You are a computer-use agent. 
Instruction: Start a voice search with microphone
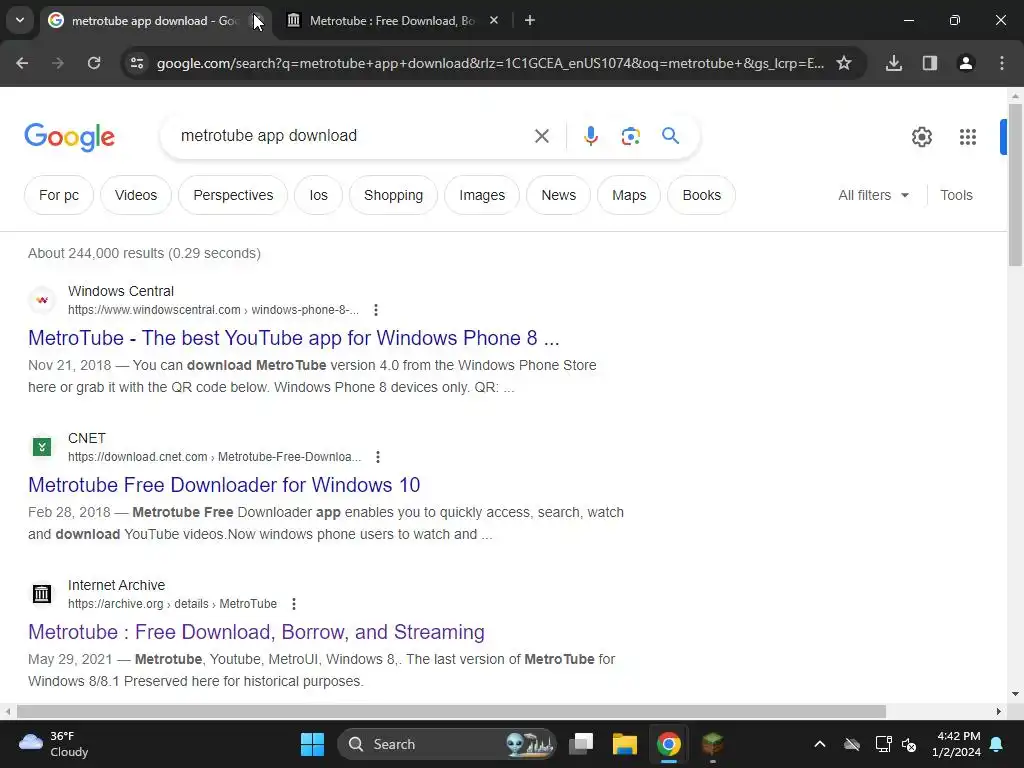click(590, 136)
